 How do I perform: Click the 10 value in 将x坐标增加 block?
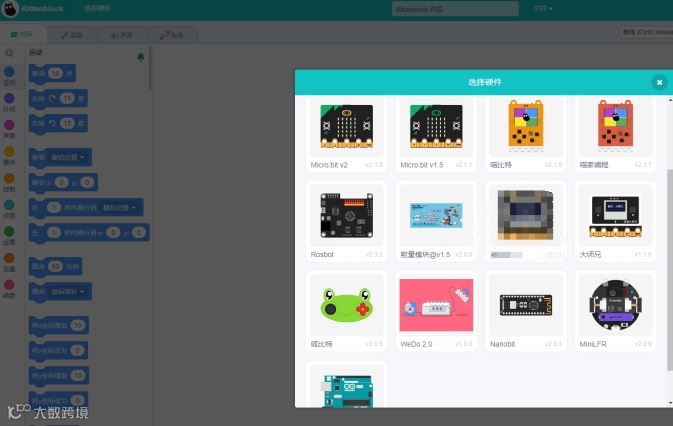coord(78,325)
